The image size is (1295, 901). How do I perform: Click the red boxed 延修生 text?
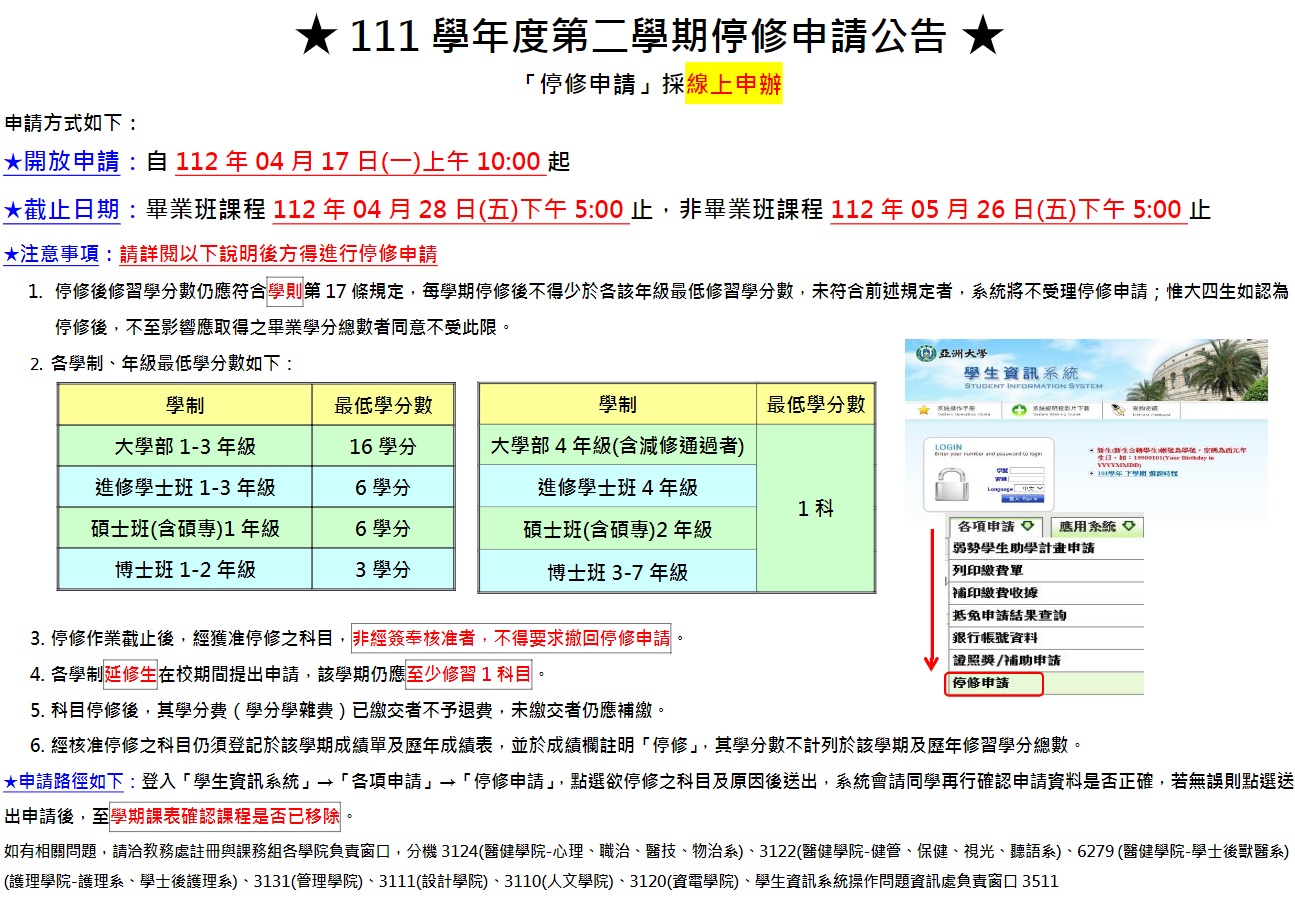pyautogui.click(x=130, y=674)
